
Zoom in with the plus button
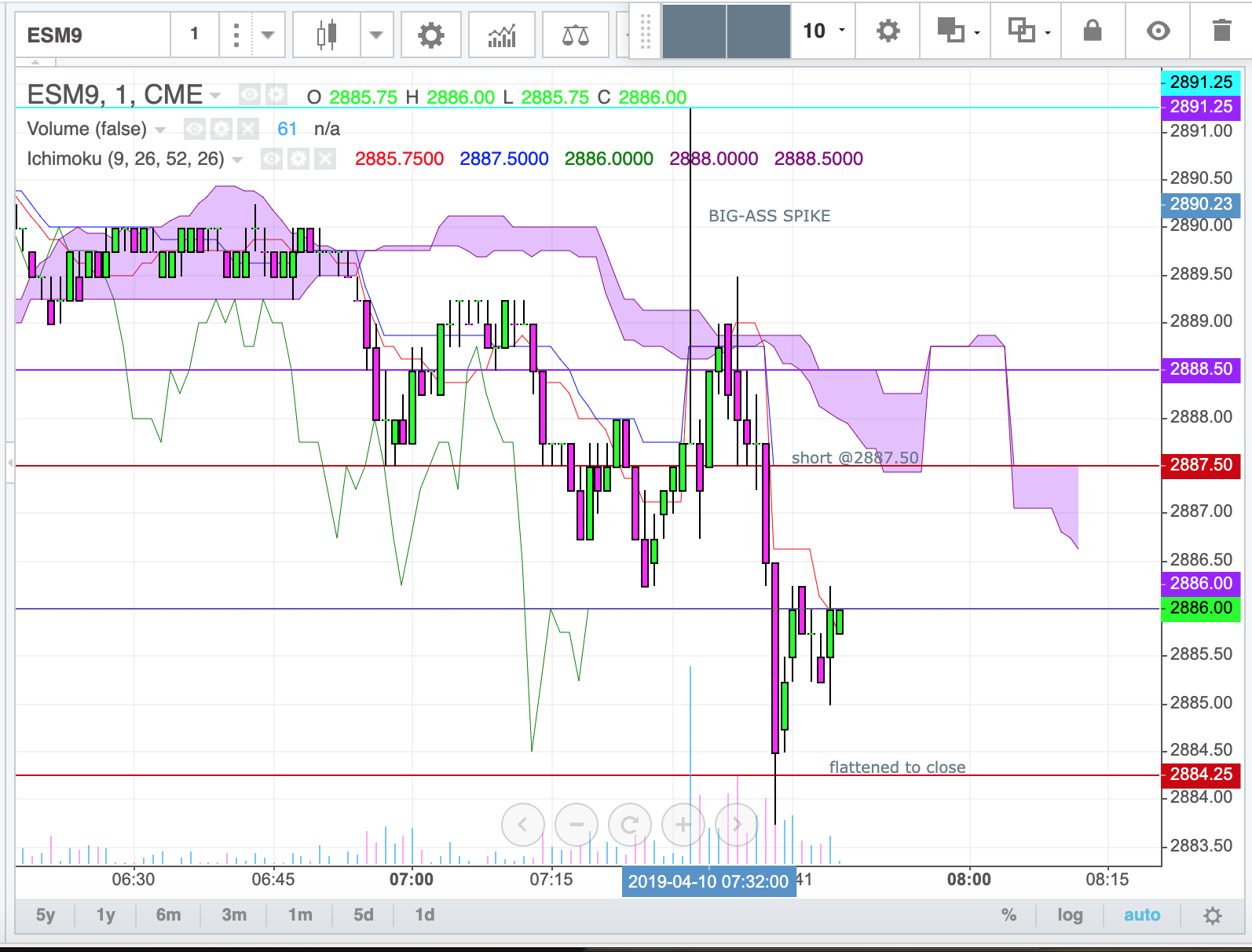tap(683, 825)
